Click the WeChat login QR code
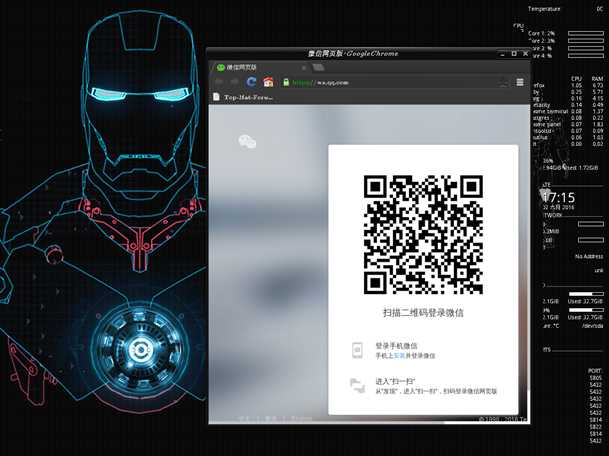Image resolution: width=609 pixels, height=456 pixels. coord(423,235)
